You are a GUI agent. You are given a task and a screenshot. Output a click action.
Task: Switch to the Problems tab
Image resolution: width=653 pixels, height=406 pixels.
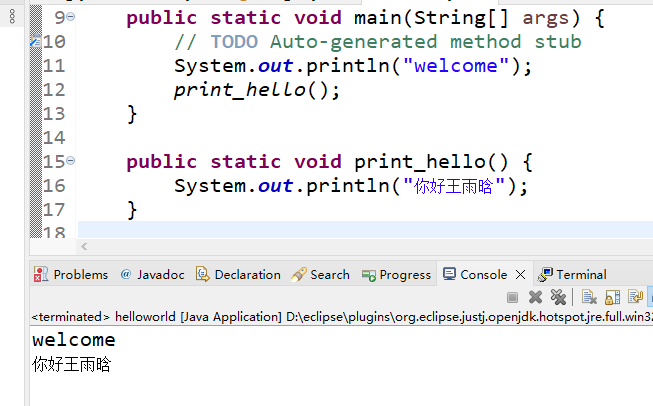point(81,275)
